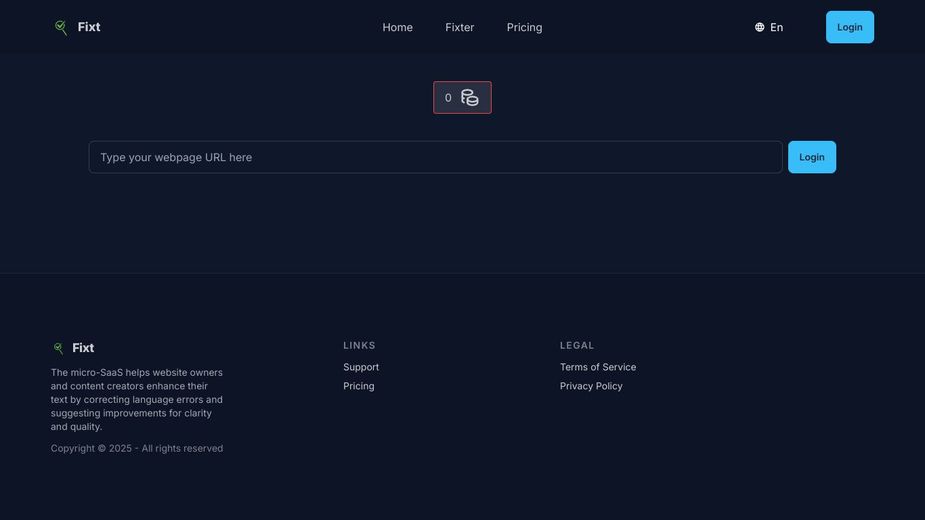The height and width of the screenshot is (520, 925).
Task: Focus the webpage URL input field
Action: click(x=435, y=157)
